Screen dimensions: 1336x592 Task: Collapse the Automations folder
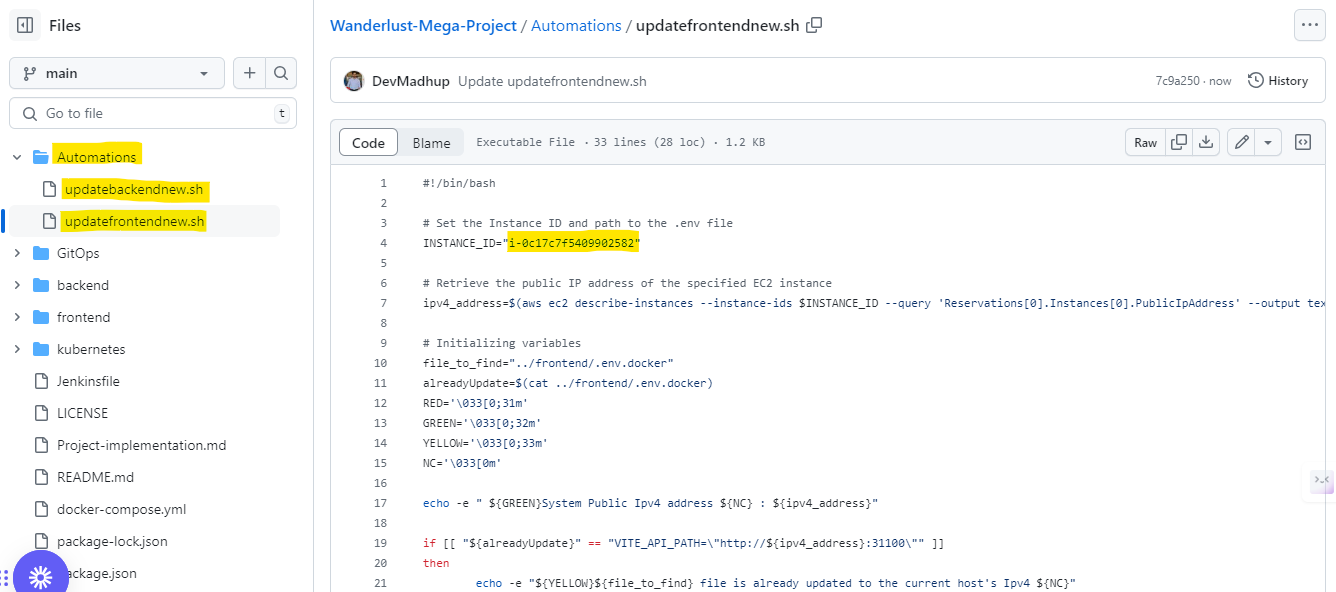[17, 157]
